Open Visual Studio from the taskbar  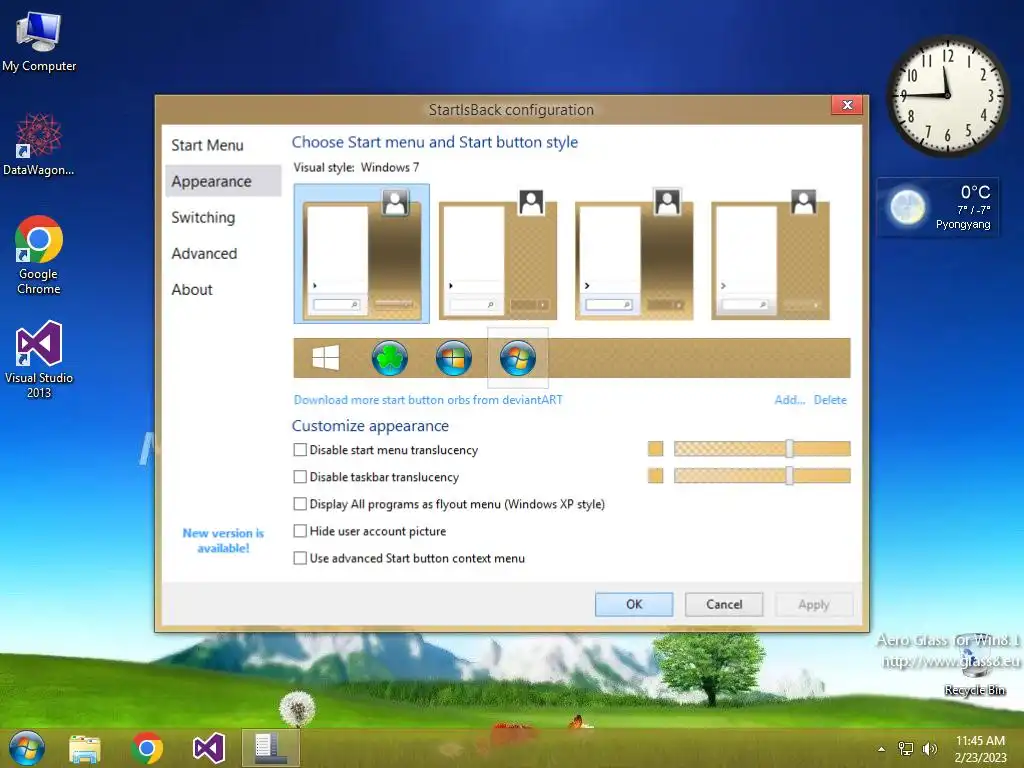click(209, 748)
